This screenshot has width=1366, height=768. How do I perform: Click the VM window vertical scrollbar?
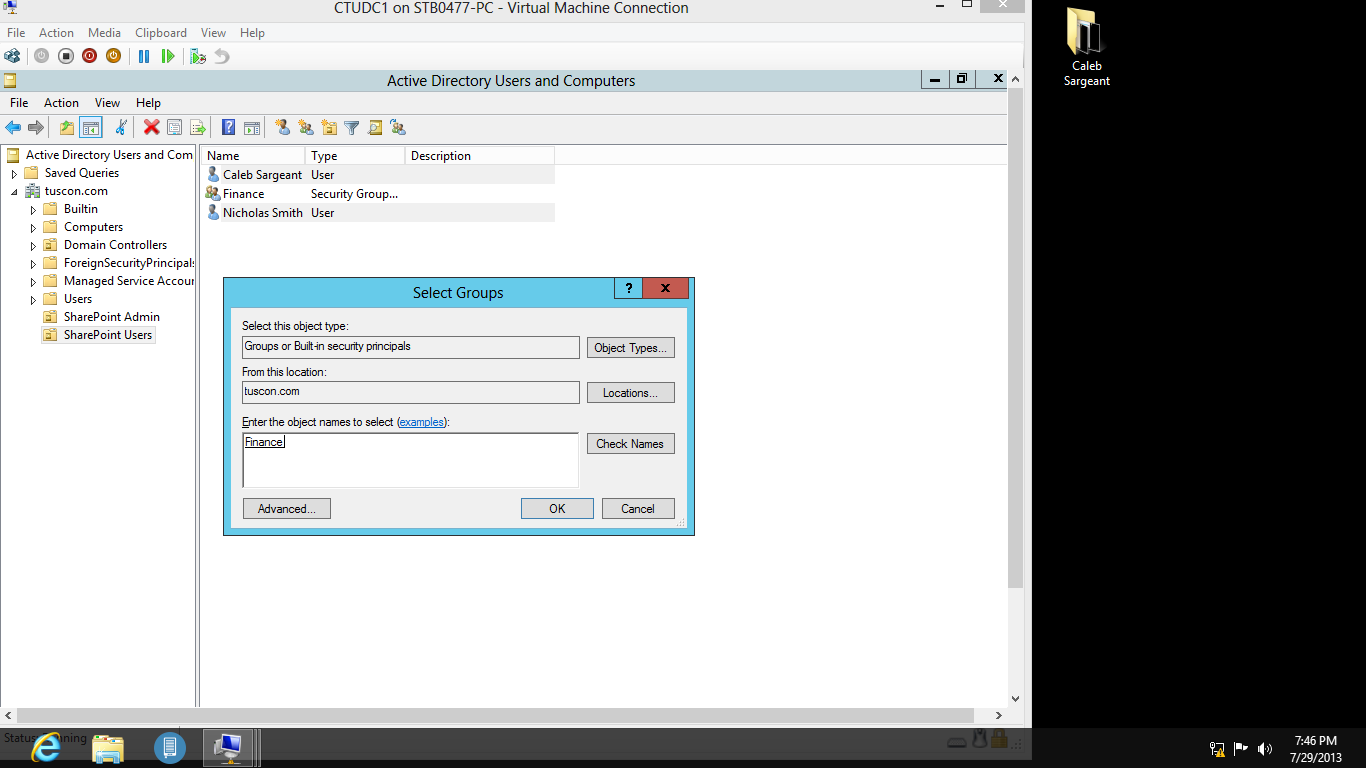(x=1015, y=337)
